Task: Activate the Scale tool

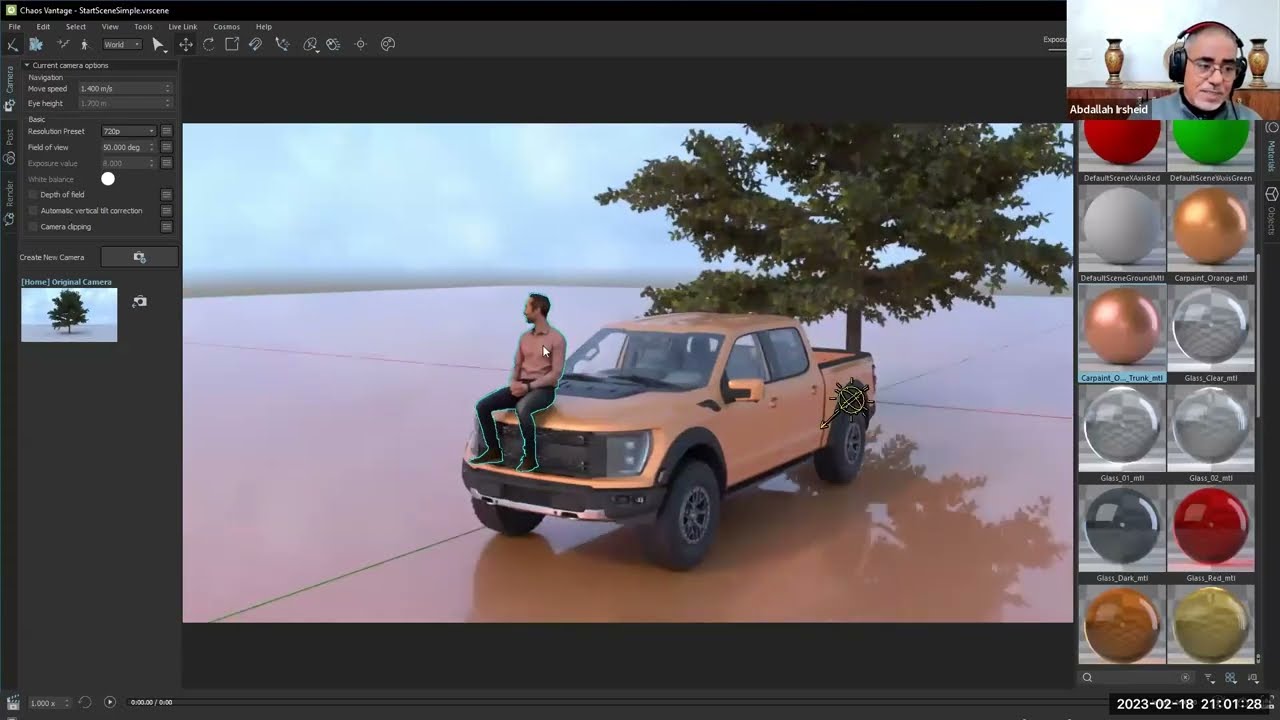Action: tap(232, 44)
